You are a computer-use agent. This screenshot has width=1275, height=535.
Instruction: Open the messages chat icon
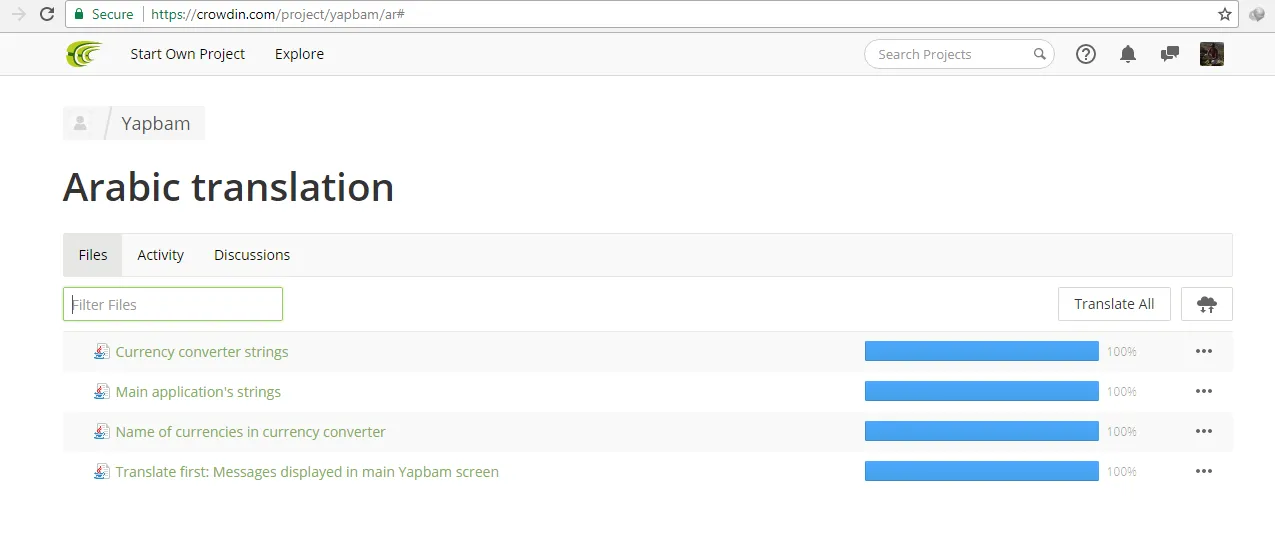[x=1169, y=54]
